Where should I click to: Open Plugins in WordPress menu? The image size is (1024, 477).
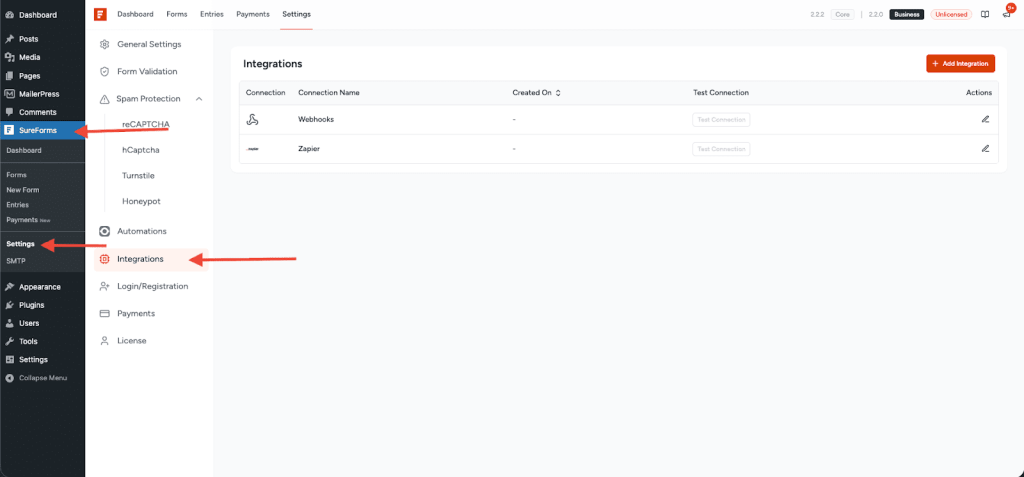tap(31, 305)
